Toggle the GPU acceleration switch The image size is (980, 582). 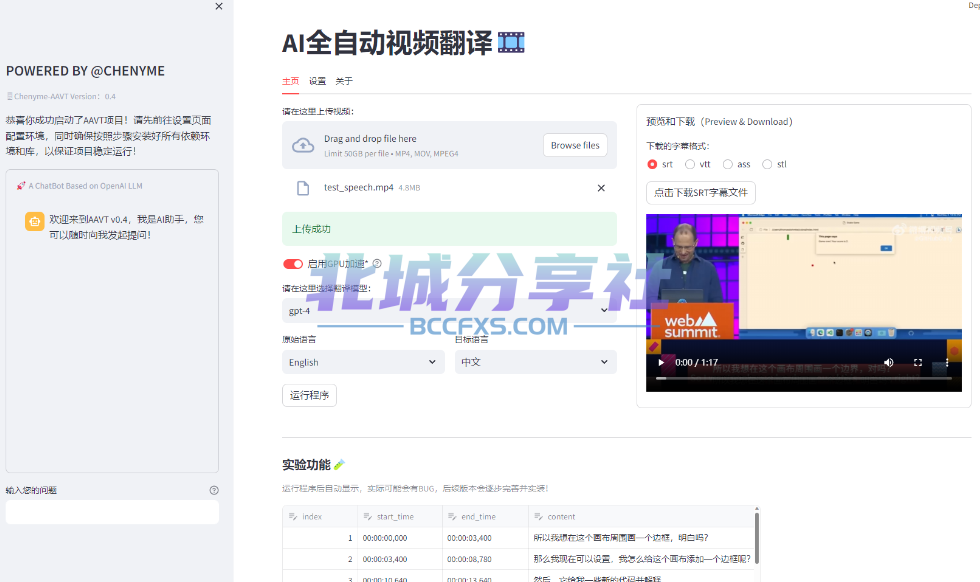292,264
